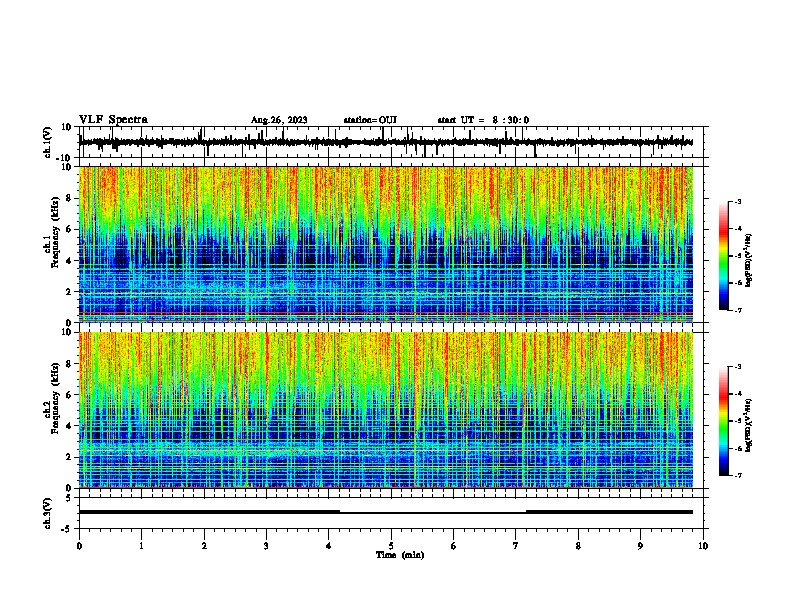Select the date text "Aug.26, 2023"
792x612 pixels.
[279, 120]
